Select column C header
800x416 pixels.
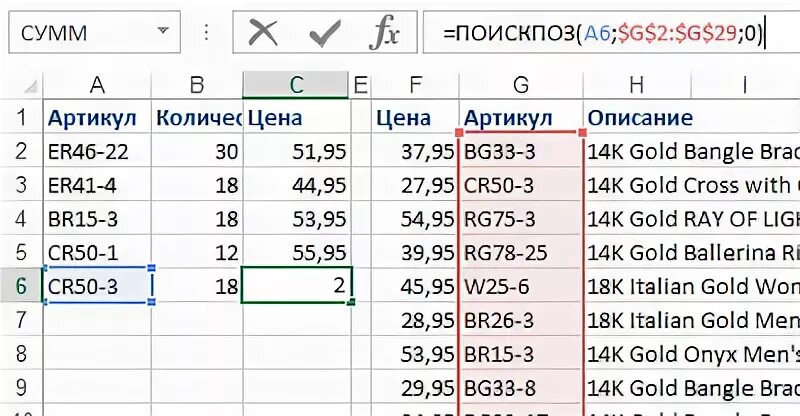296,85
